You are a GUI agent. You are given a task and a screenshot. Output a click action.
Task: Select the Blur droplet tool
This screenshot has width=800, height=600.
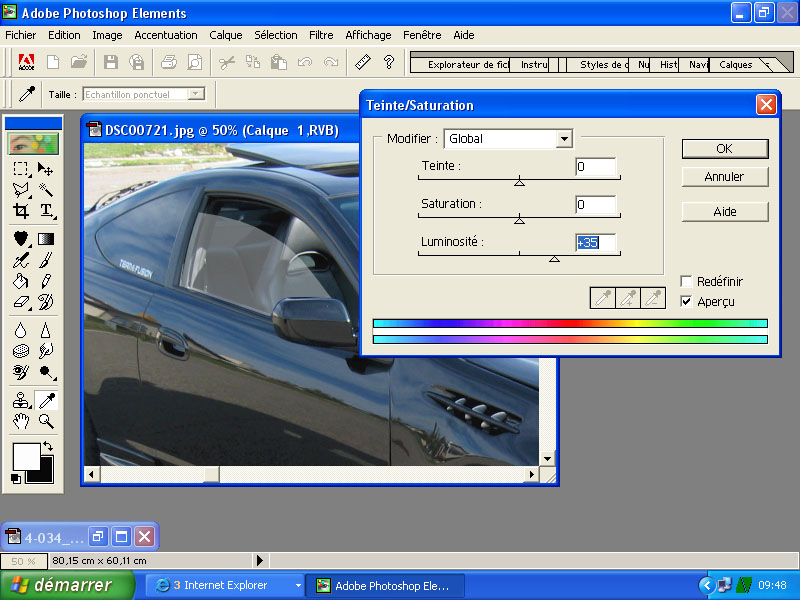pyautogui.click(x=20, y=330)
